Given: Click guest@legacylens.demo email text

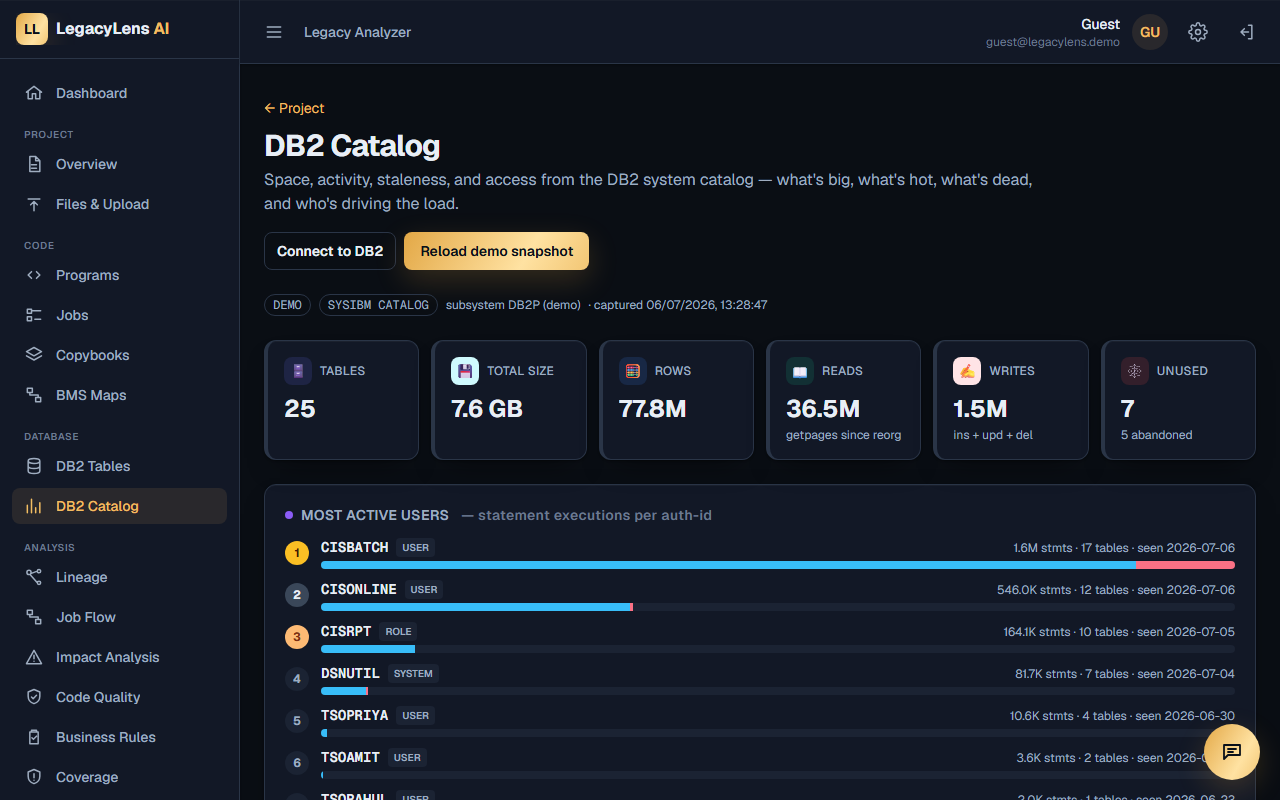Looking at the screenshot, I should (x=1053, y=43).
